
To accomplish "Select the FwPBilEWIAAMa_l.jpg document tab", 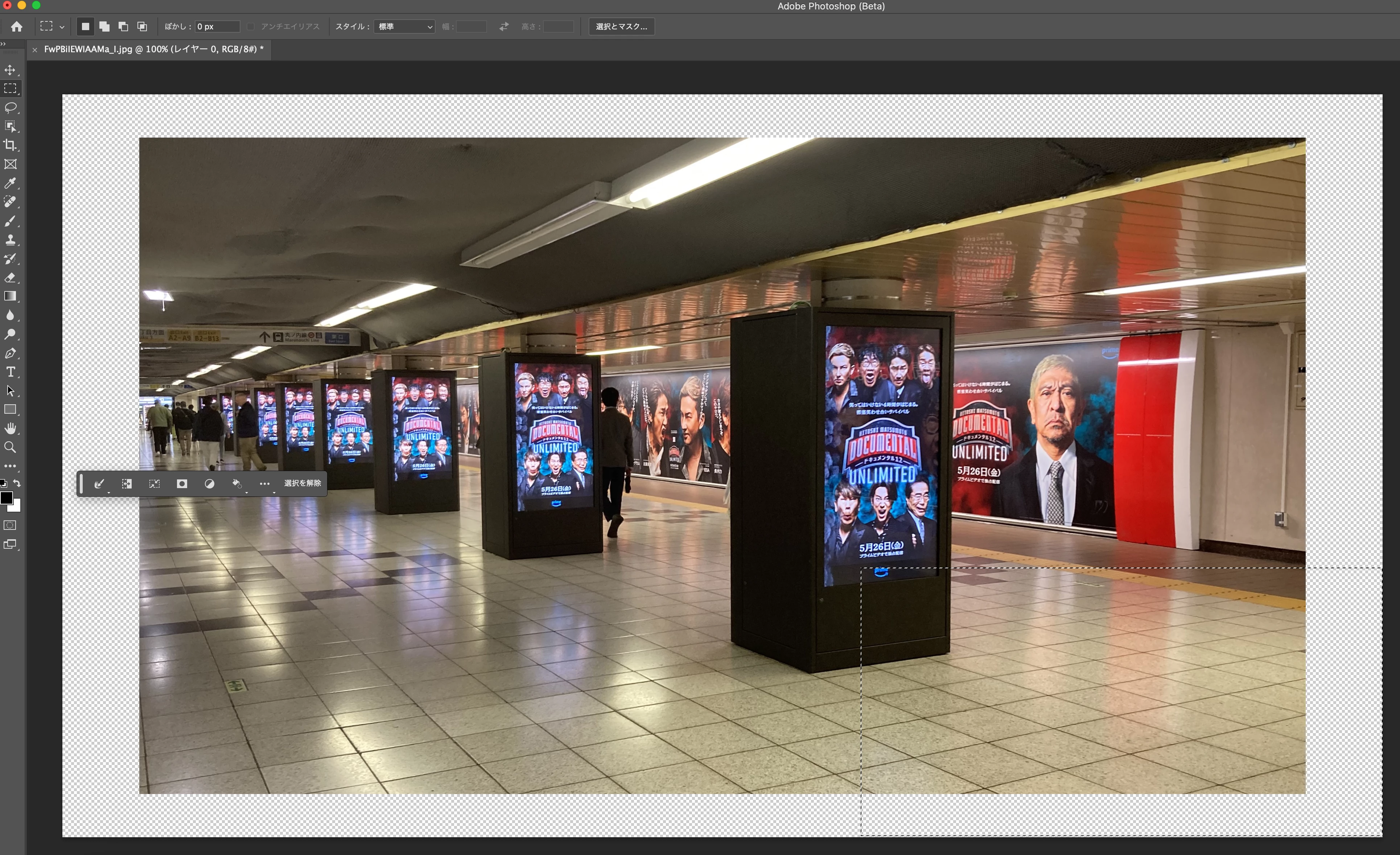I will click(x=153, y=49).
